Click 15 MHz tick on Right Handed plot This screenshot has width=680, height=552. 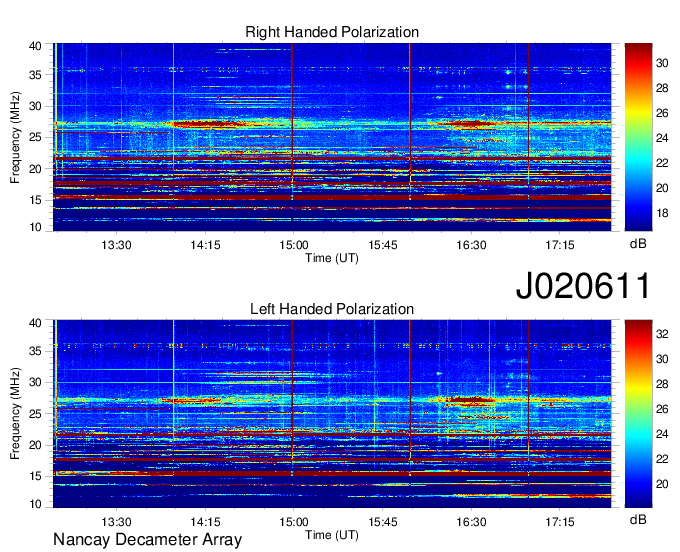pyautogui.click(x=35, y=200)
